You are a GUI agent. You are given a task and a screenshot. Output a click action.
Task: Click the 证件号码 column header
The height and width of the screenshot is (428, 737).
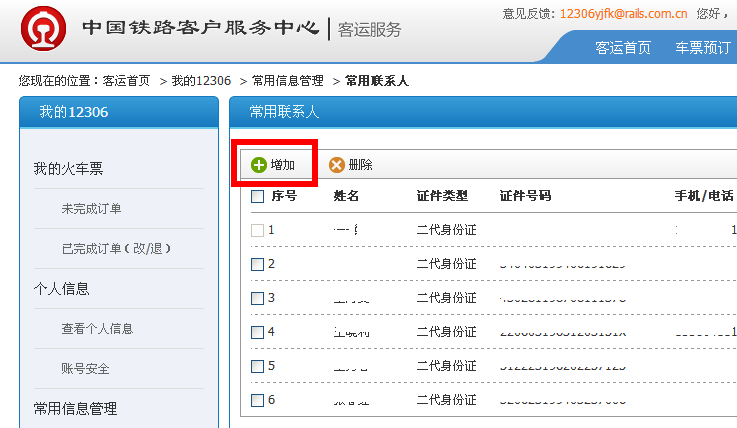click(525, 196)
